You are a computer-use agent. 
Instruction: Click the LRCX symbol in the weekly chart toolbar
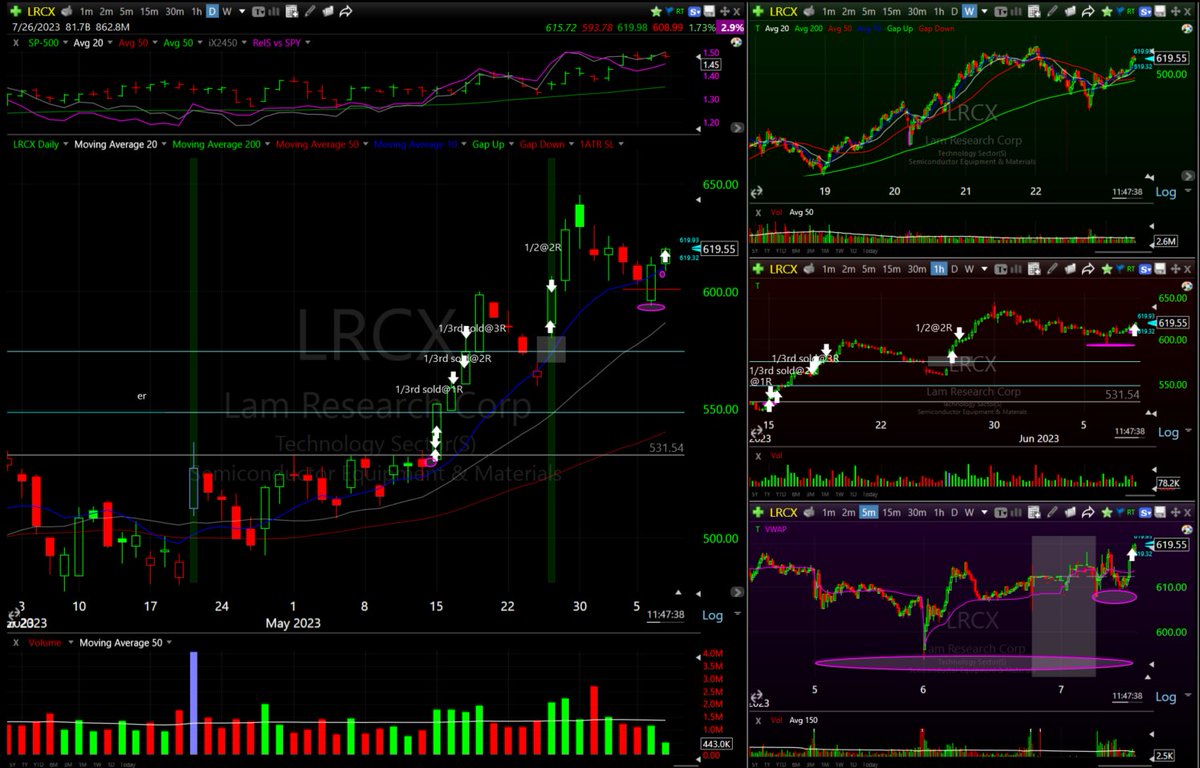tap(784, 12)
